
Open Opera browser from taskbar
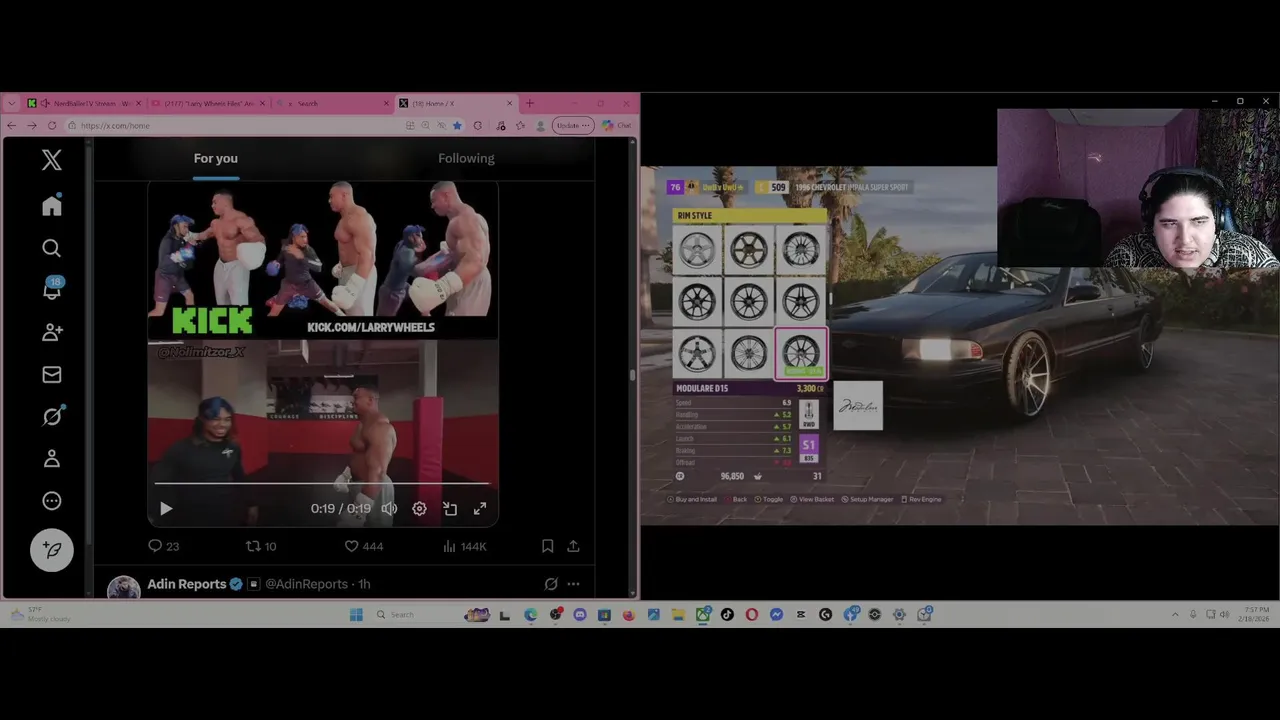tap(751, 614)
